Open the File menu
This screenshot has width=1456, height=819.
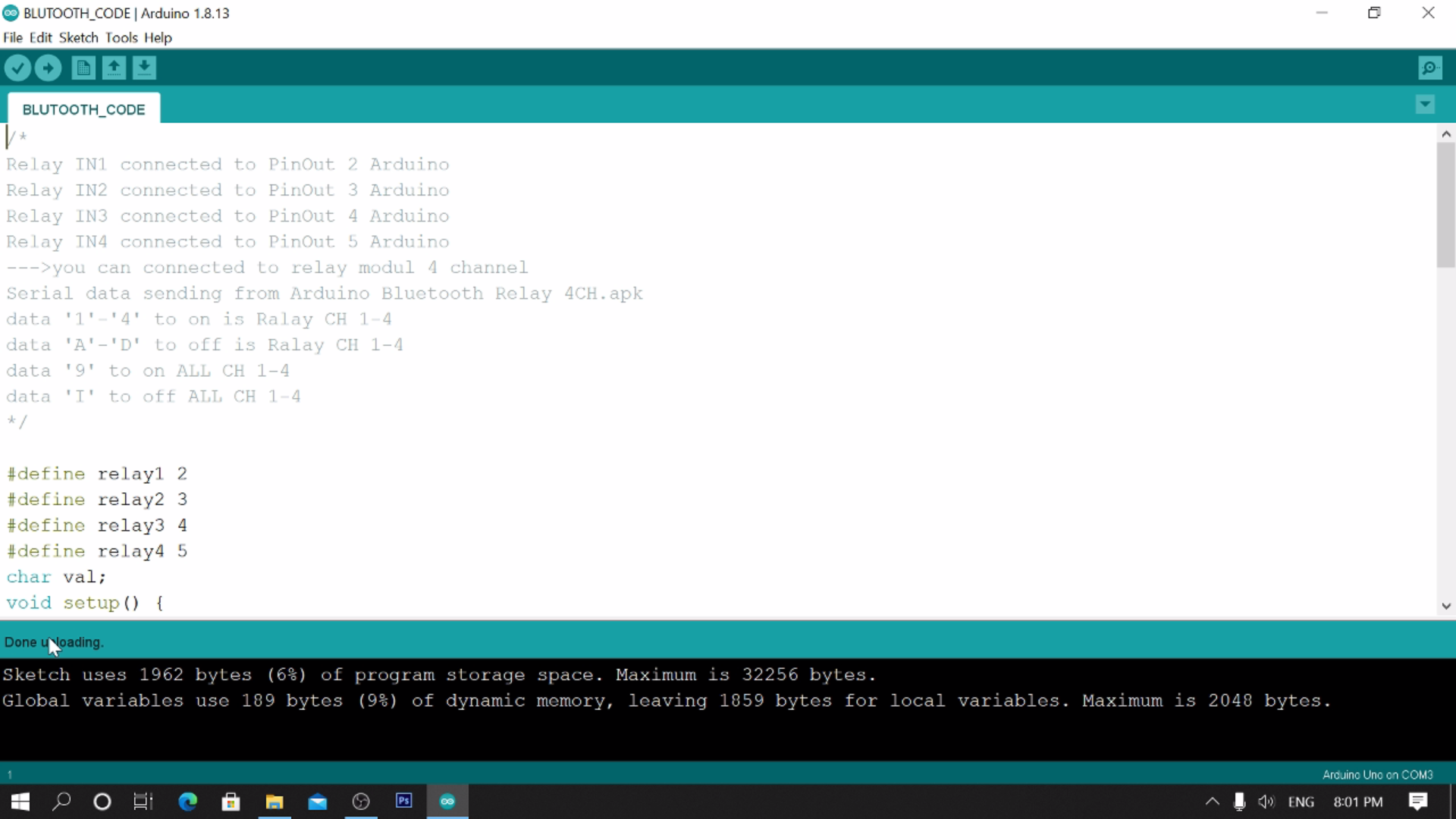click(13, 37)
